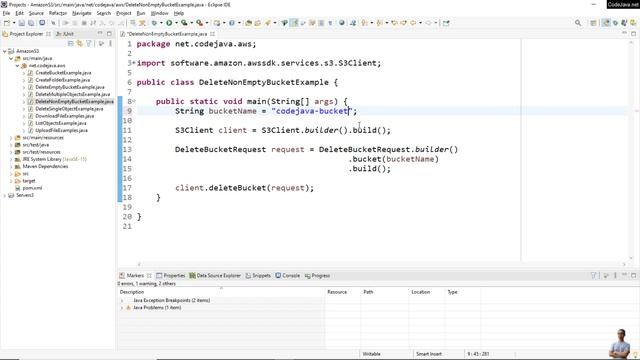This screenshot has width=640, height=360.
Task: Open the Refactor menu
Action: click(x=58, y=13)
